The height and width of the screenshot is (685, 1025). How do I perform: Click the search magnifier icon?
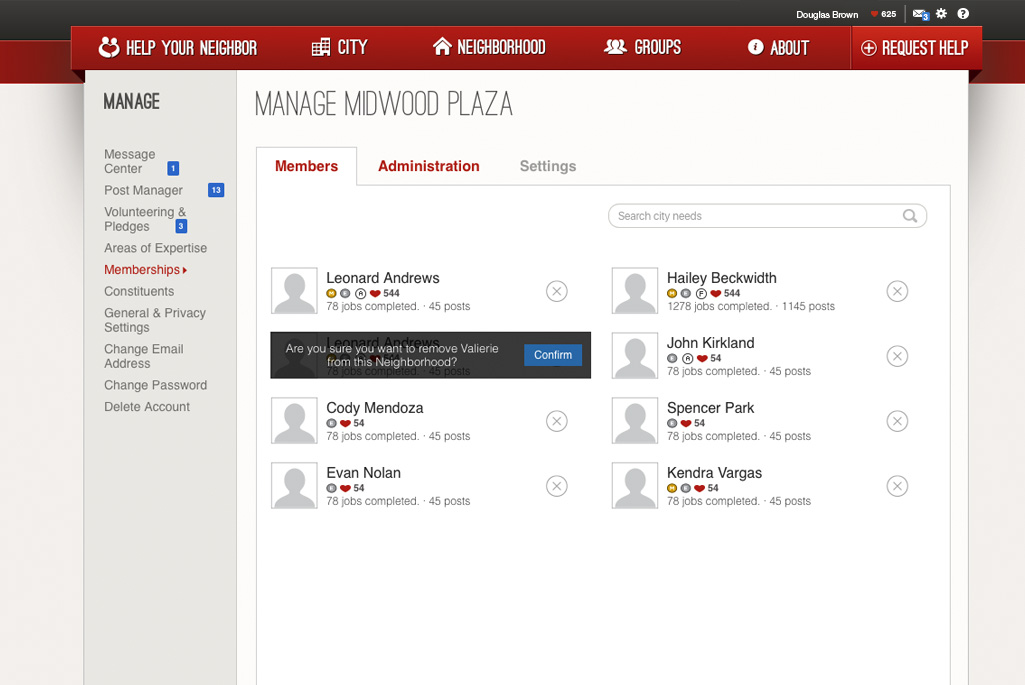click(x=910, y=216)
